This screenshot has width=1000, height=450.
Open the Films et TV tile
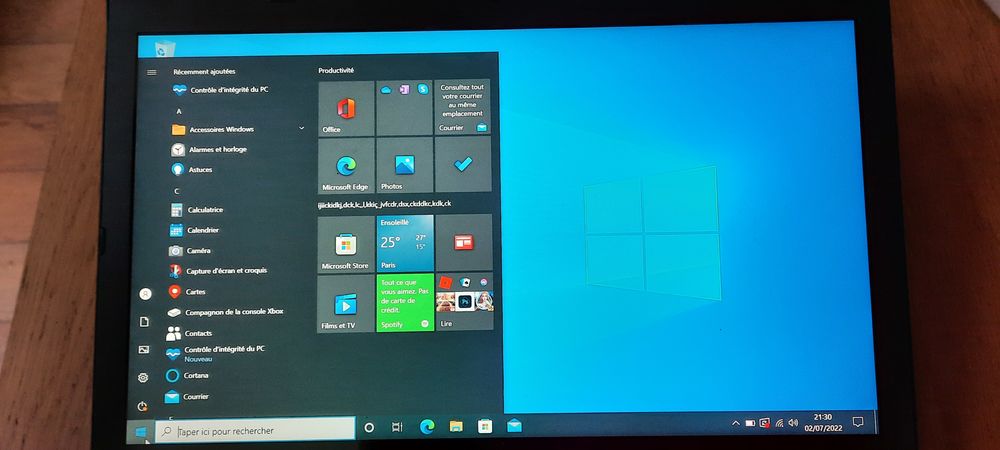(346, 303)
